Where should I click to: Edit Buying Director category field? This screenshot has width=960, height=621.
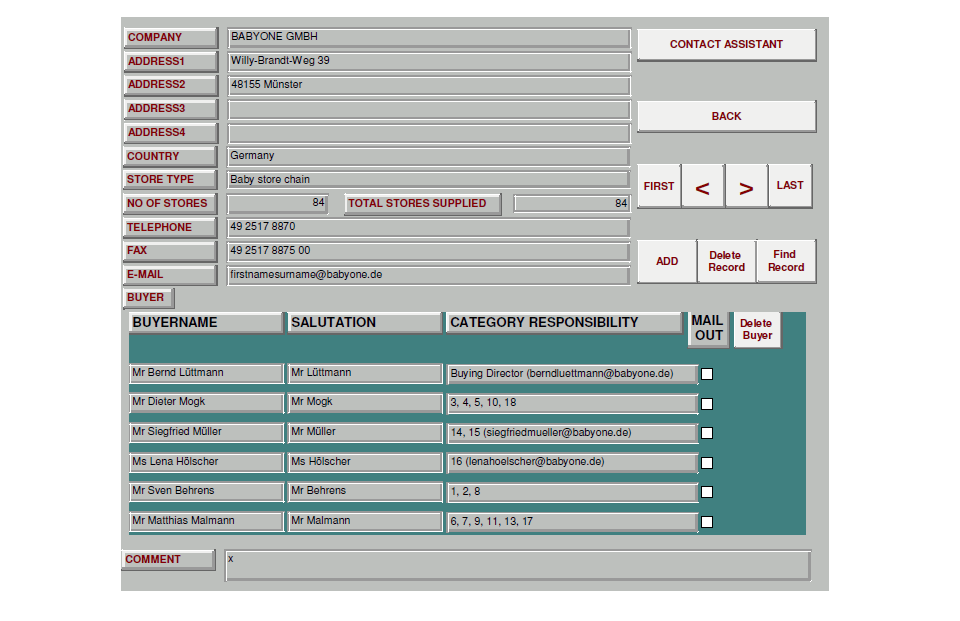click(x=572, y=374)
